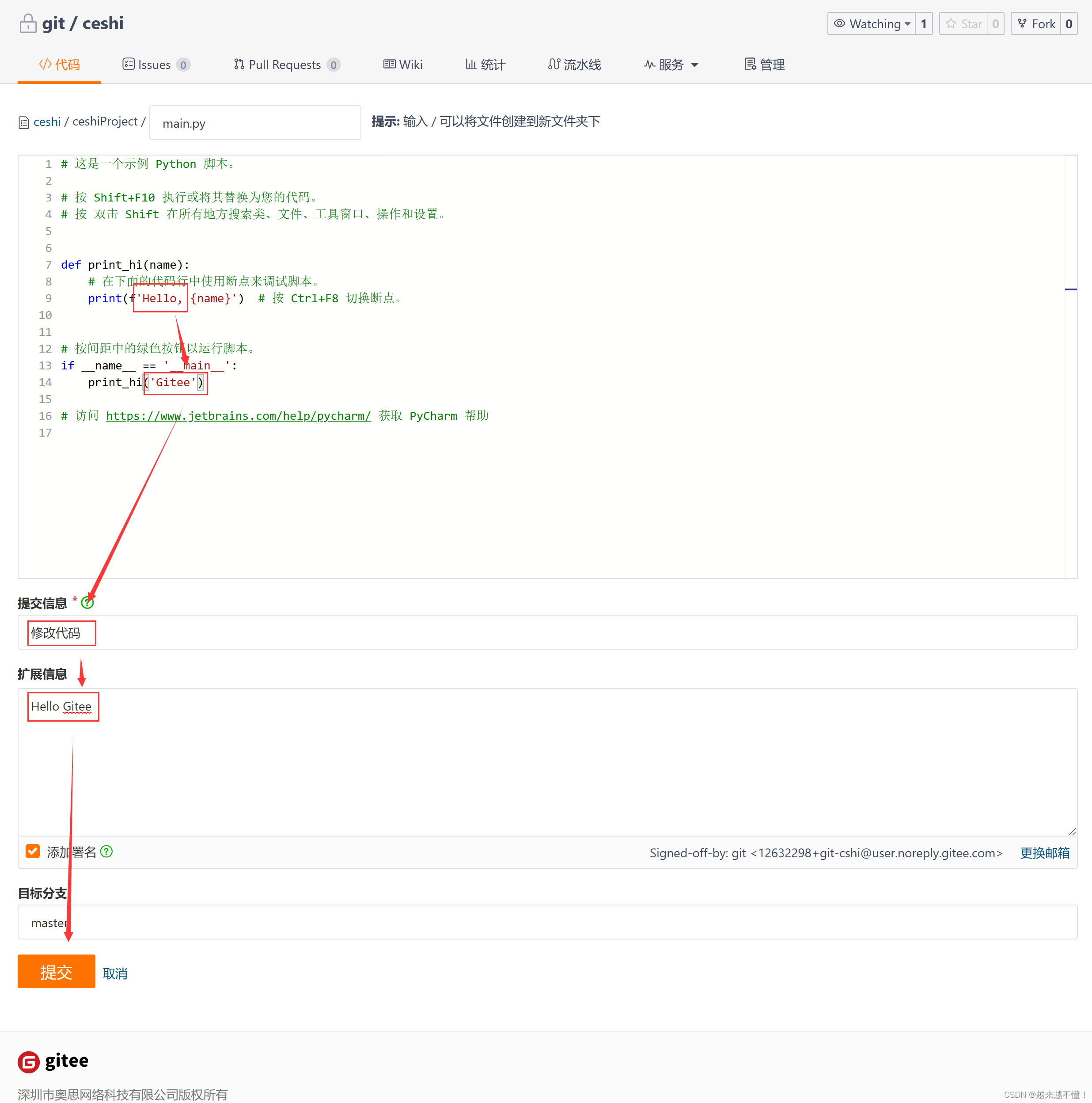
Task: Click the file icon before ceshi breadcrumb
Action: 23,123
